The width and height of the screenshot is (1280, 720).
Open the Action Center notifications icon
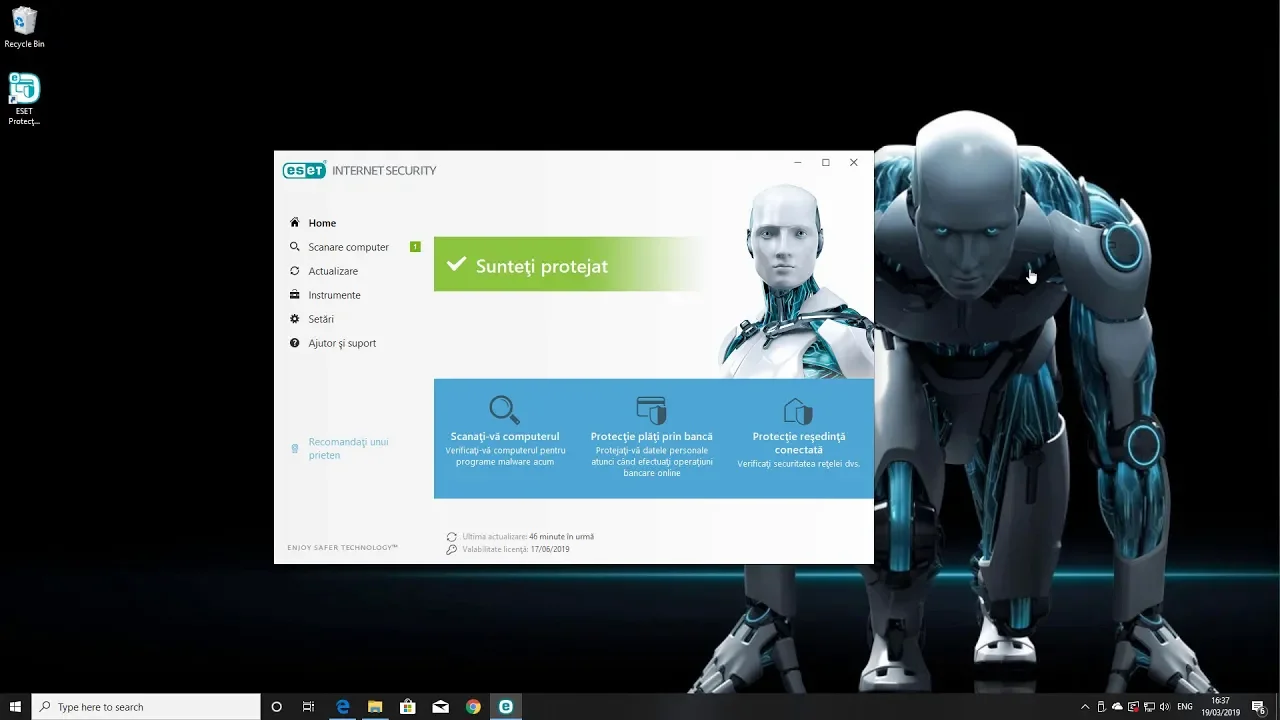pos(1259,707)
